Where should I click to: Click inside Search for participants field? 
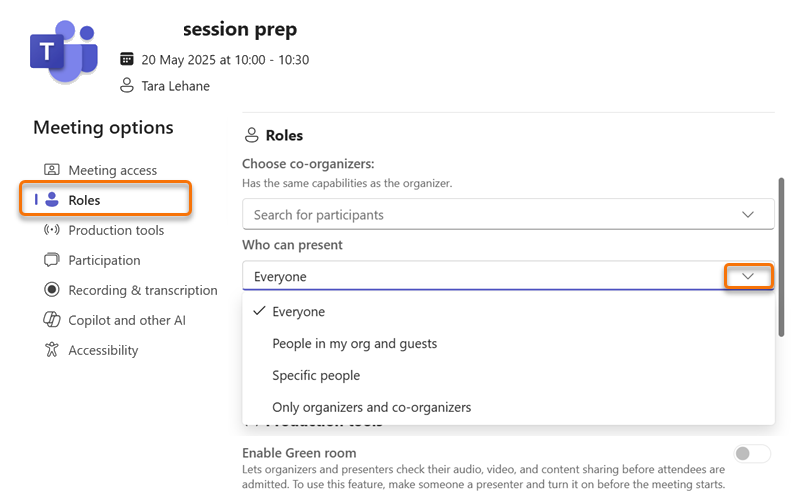[x=480, y=214]
